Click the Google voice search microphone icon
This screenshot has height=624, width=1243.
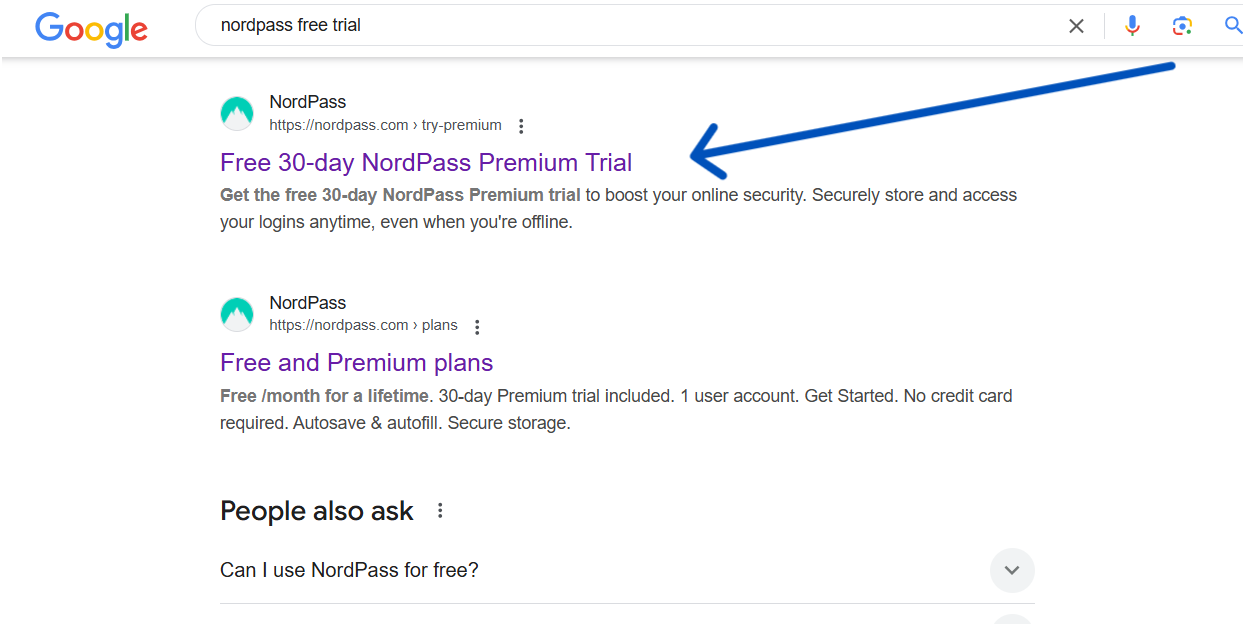(1132, 25)
